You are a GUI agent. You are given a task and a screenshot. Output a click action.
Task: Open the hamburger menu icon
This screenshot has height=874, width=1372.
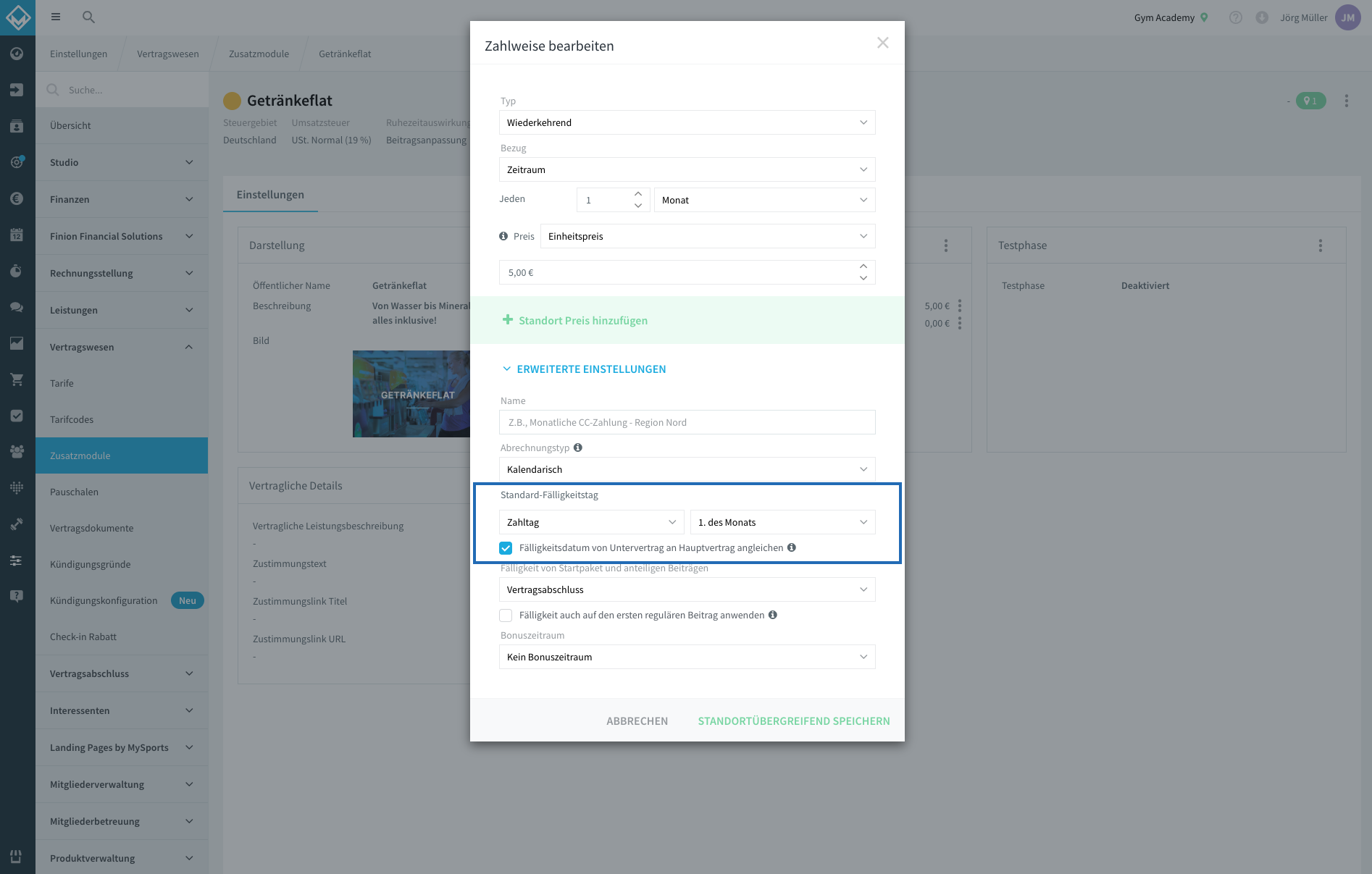point(56,17)
